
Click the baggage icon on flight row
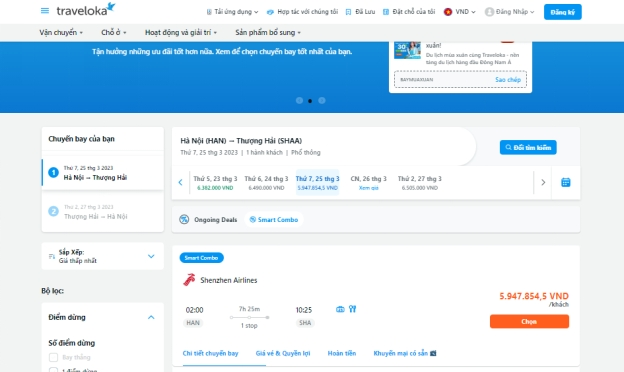(340, 309)
